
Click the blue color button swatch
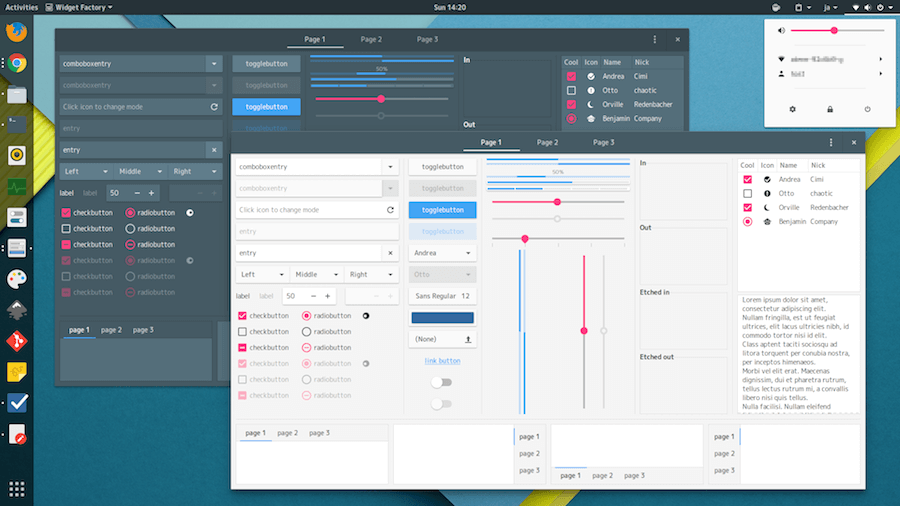click(443, 317)
